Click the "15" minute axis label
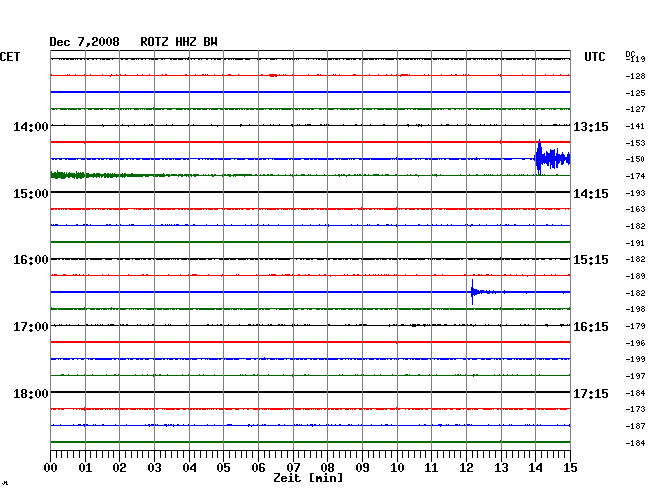Viewport: 650px width, 494px height. (x=570, y=468)
